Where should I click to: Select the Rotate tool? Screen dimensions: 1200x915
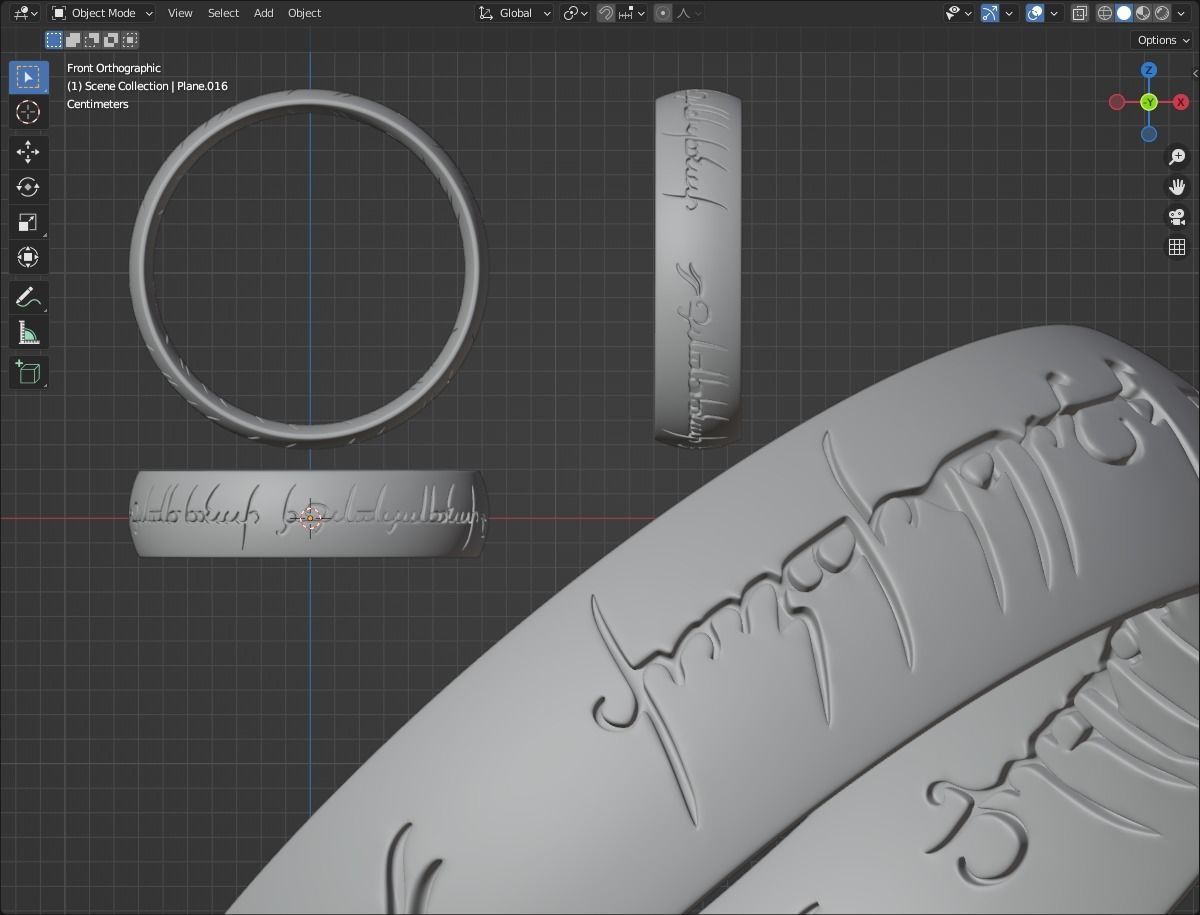[28, 187]
